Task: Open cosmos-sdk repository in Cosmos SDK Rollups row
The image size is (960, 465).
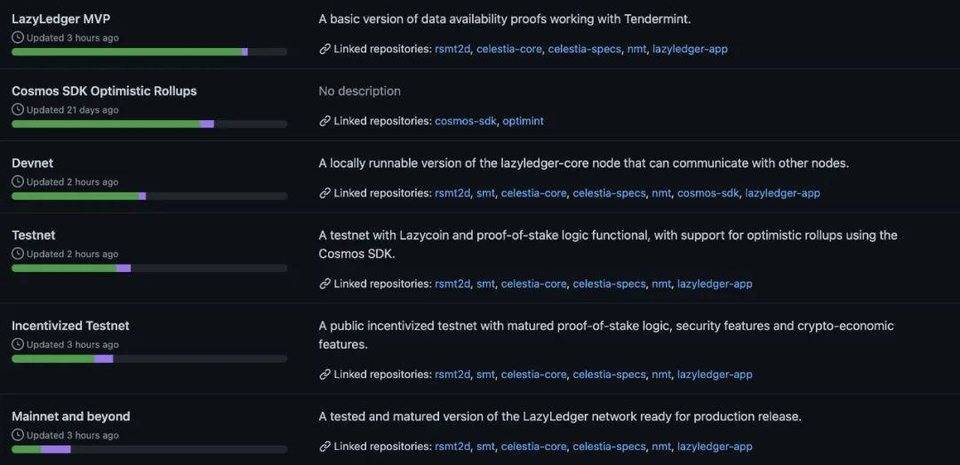Action: pos(465,121)
